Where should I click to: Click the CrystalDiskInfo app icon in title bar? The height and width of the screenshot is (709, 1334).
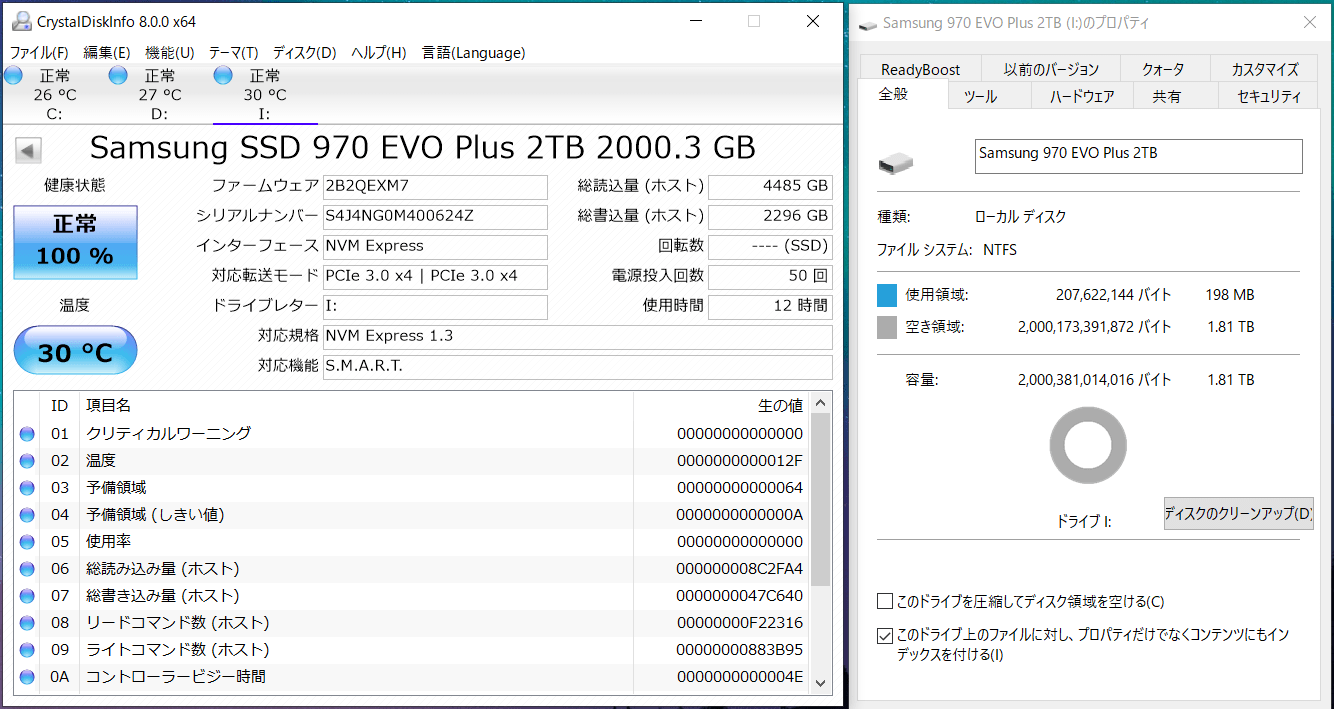pyautogui.click(x=20, y=20)
